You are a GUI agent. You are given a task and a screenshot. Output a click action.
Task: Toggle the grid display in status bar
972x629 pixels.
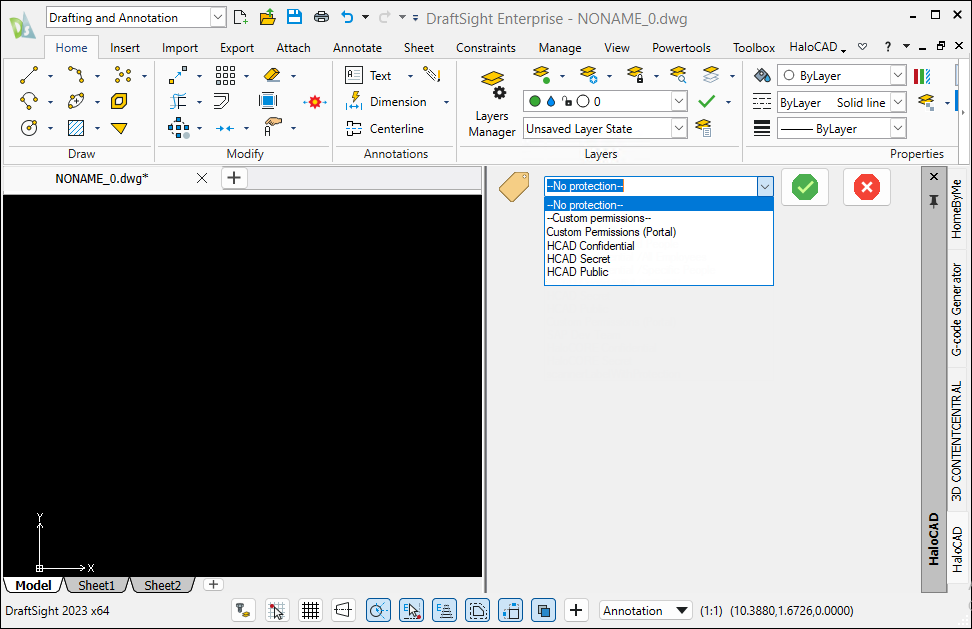310,610
